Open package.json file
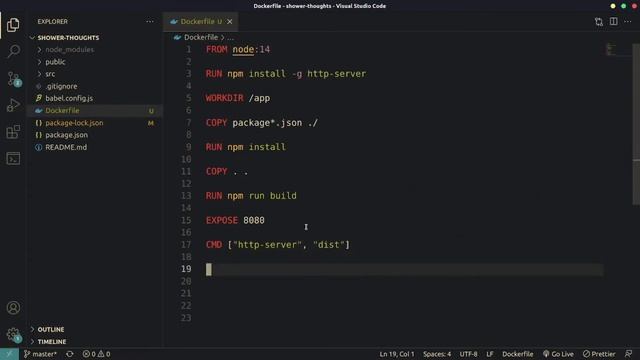 (95, 135)
